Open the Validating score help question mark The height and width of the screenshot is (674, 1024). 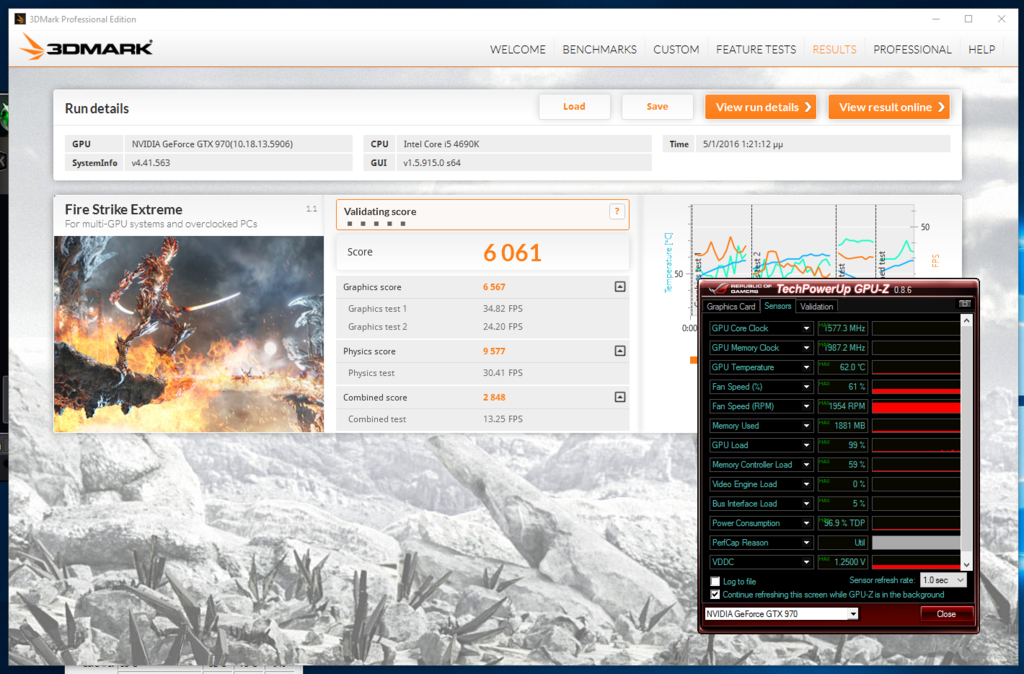pos(616,212)
